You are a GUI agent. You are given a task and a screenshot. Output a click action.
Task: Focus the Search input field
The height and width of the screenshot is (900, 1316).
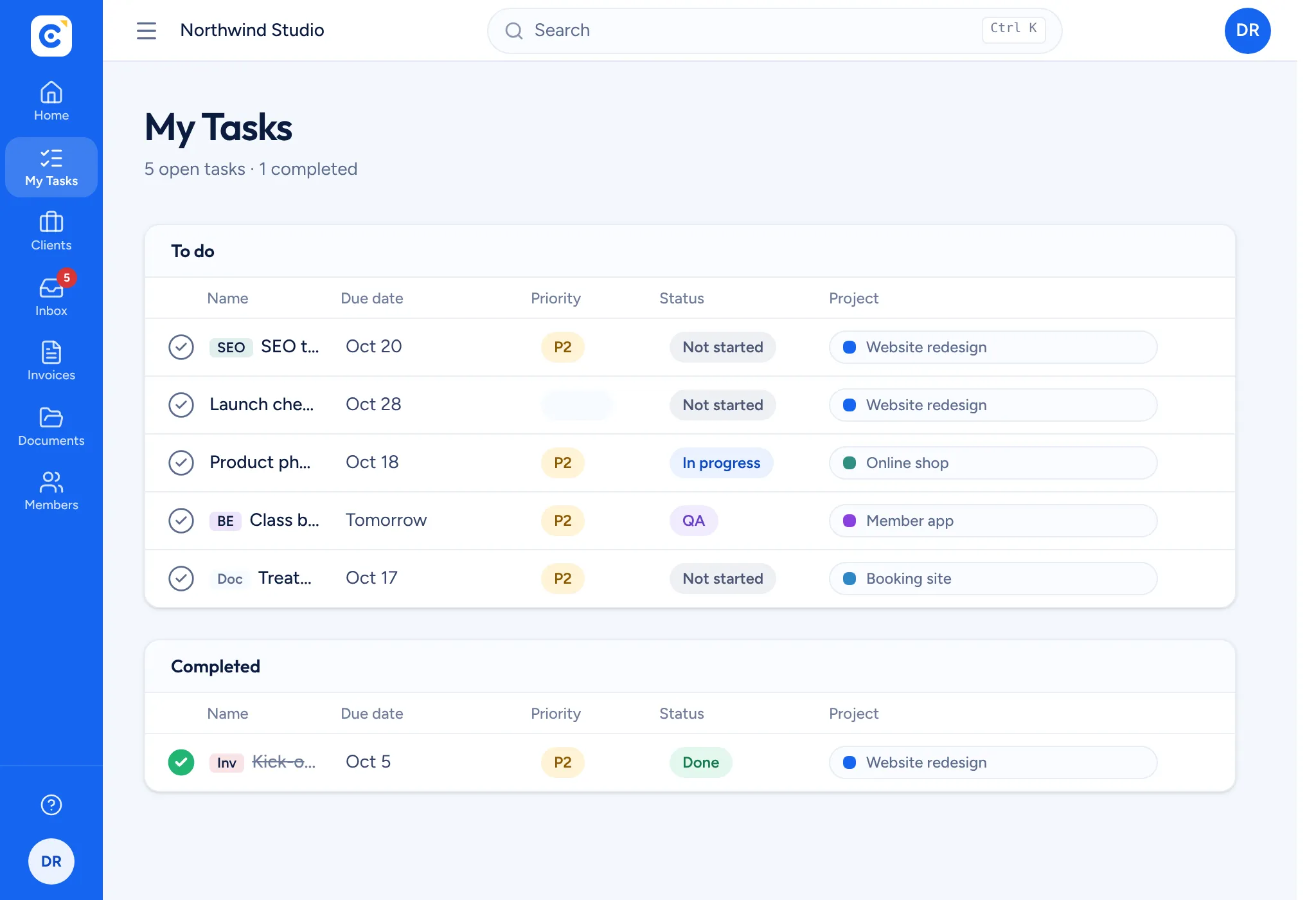tap(774, 30)
